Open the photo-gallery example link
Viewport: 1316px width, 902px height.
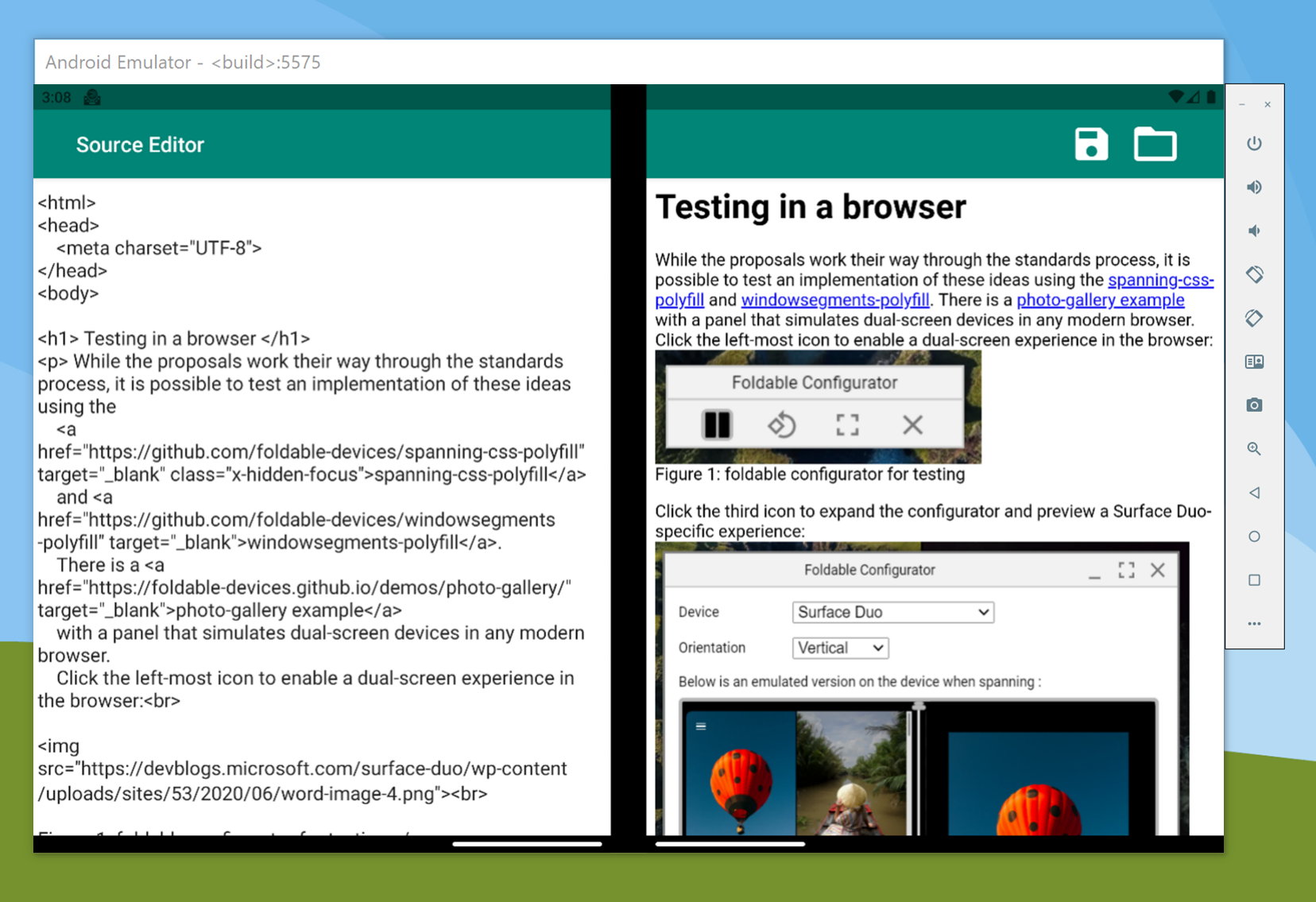(x=1101, y=300)
